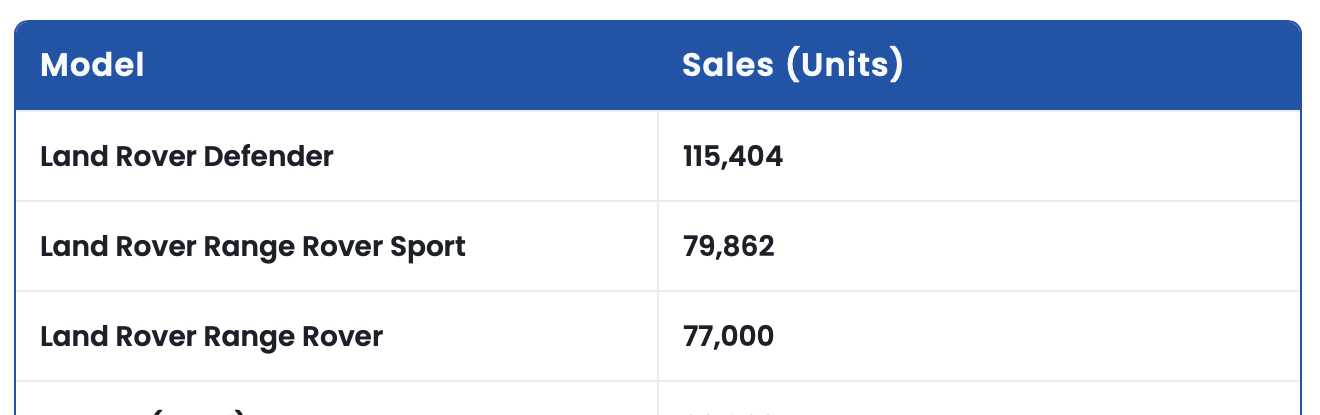1320x415 pixels.
Task: Click the Model column header
Action: (x=92, y=66)
